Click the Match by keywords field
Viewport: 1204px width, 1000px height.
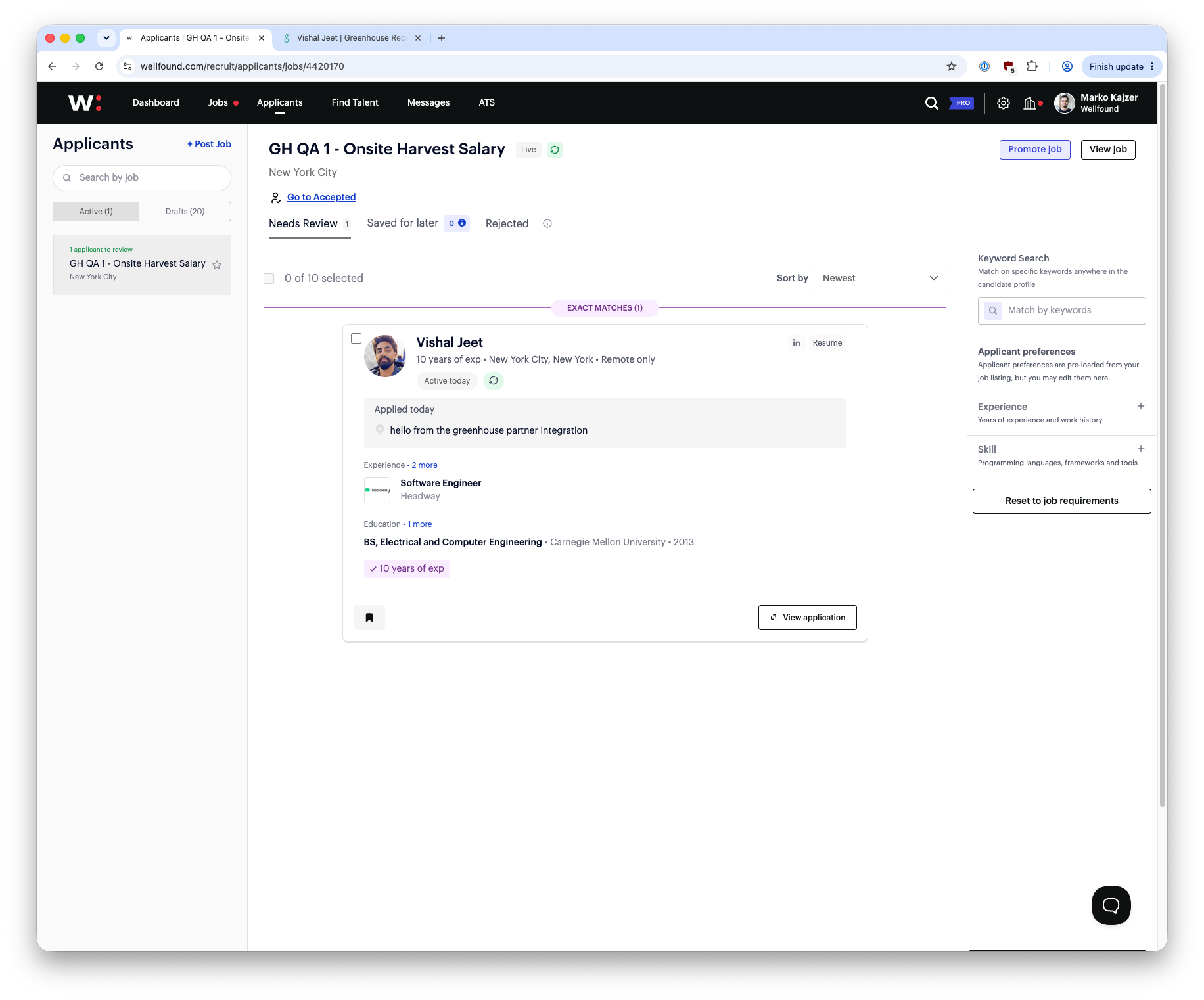pos(1061,311)
